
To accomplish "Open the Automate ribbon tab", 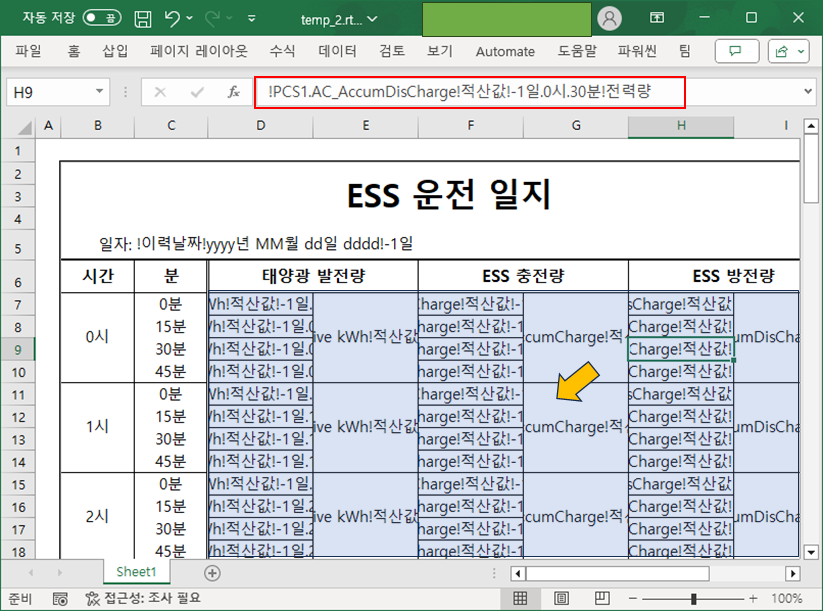I will (x=505, y=51).
